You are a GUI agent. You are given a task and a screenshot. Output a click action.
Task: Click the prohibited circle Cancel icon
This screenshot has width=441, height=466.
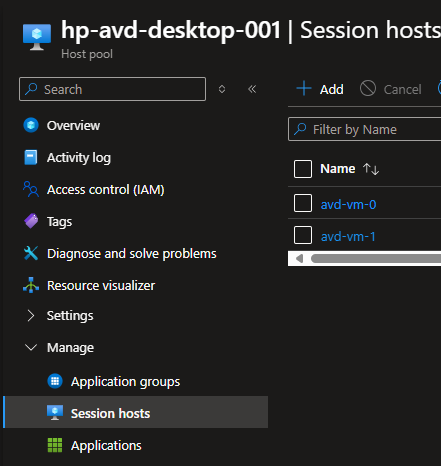tap(368, 89)
